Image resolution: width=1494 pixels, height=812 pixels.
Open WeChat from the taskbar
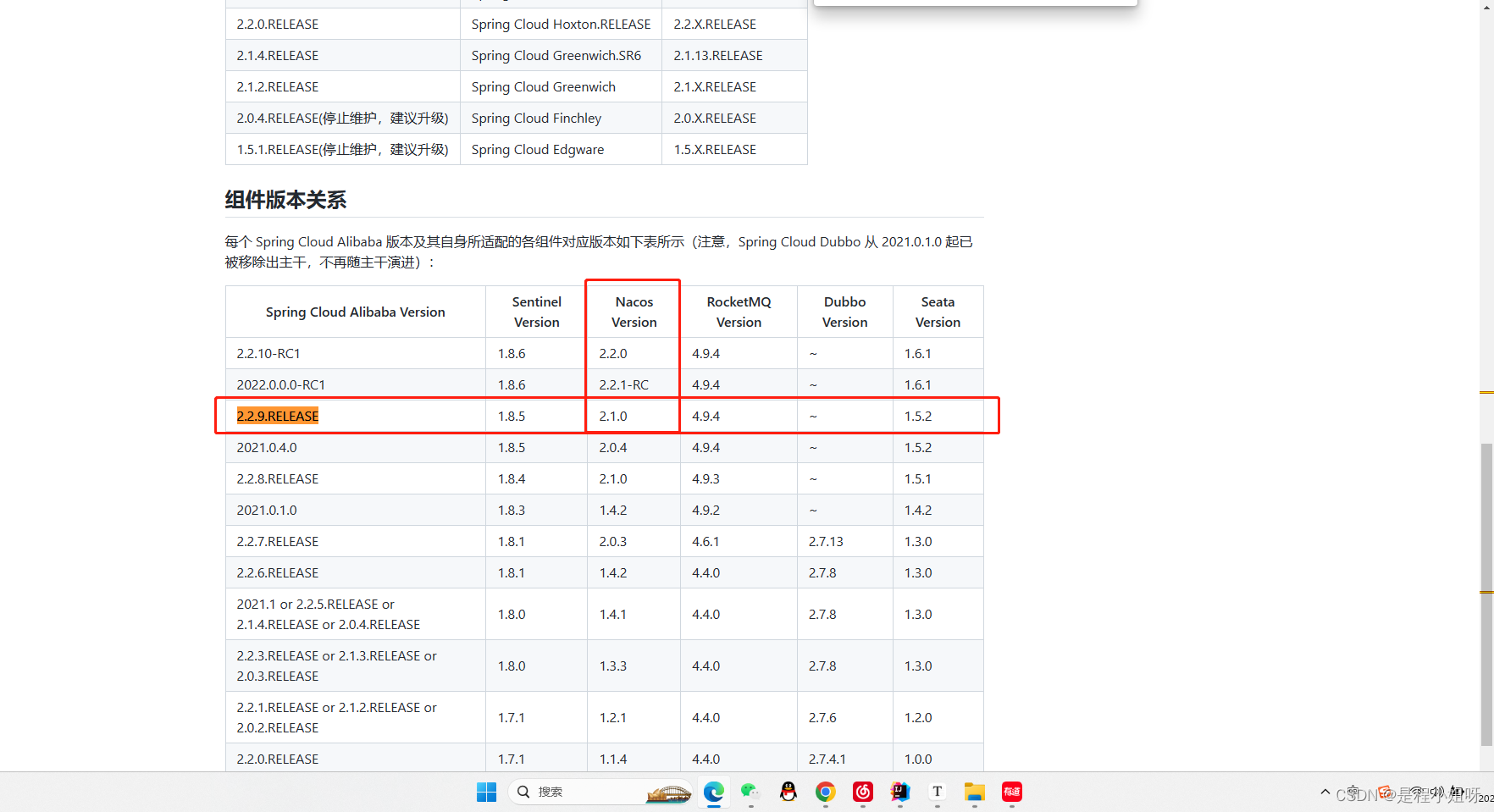coord(751,792)
